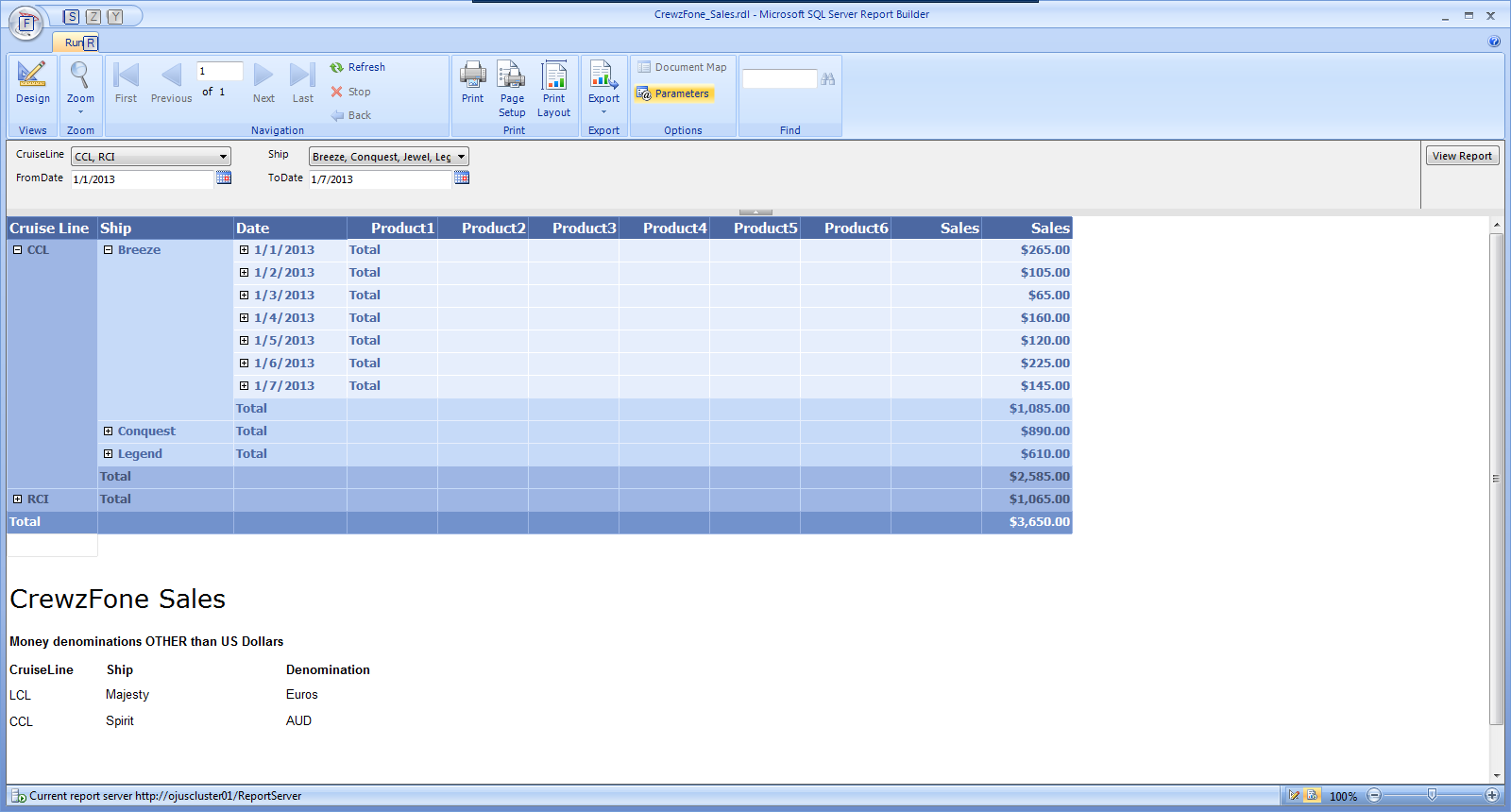The image size is (1511, 812).
Task: Open the Report Builder application button
Action: [25, 24]
